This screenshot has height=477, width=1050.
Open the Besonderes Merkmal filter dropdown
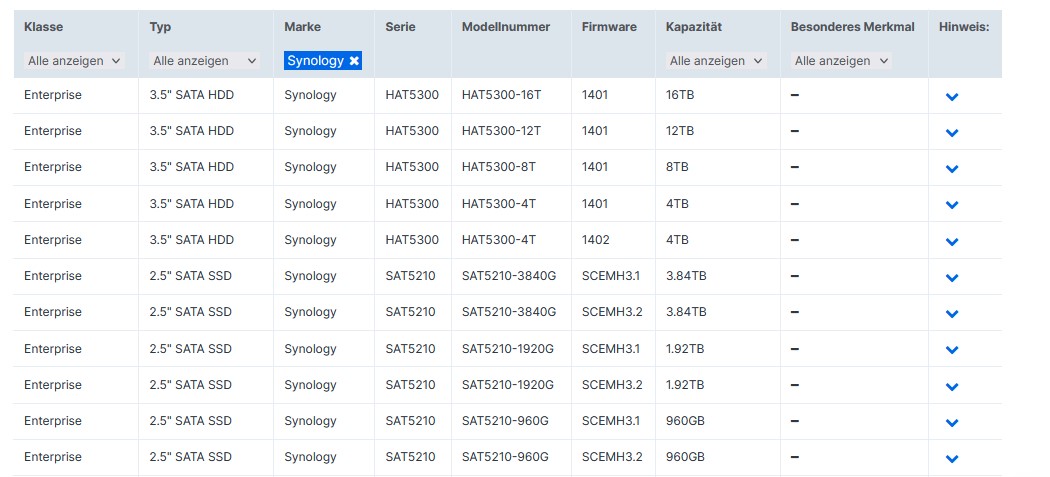coord(841,61)
